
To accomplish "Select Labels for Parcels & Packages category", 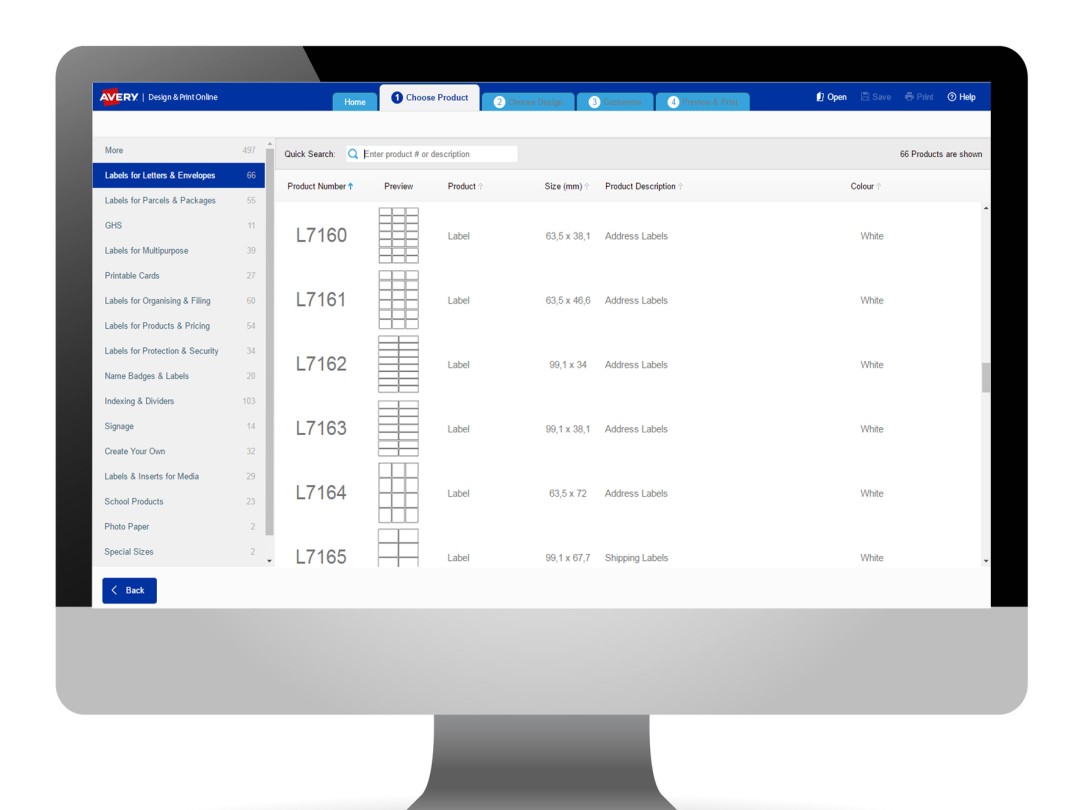I will pyautogui.click(x=179, y=200).
